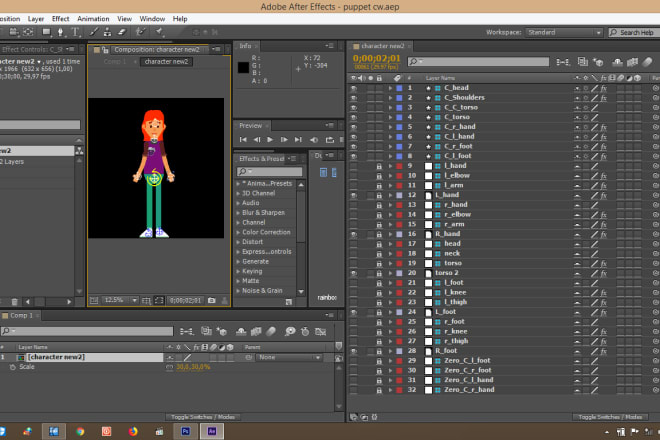Open the Parent None dropdown in Comp 1

point(289,357)
